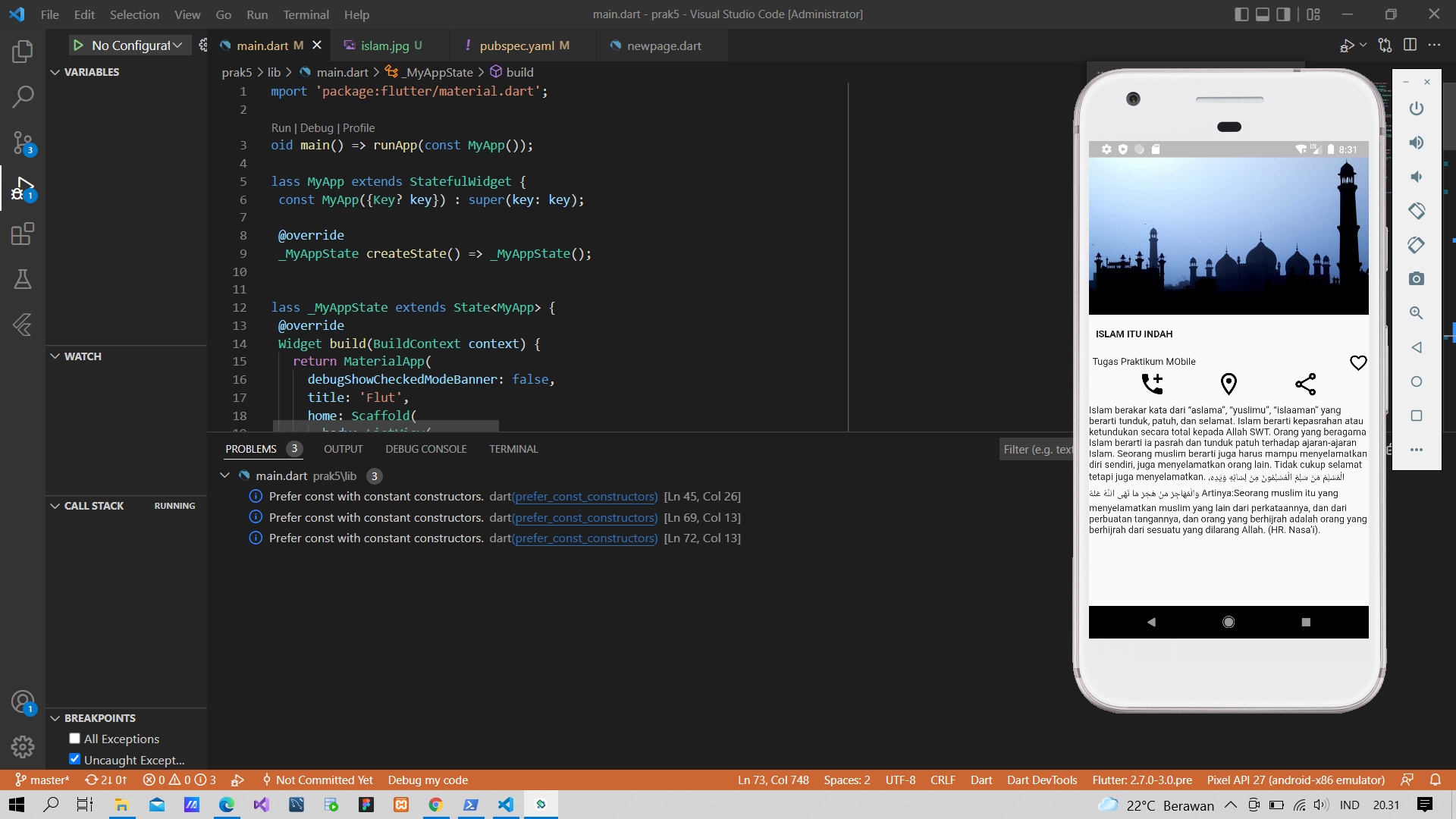Open the Manage gear menu
The width and height of the screenshot is (1456, 819).
tap(23, 747)
